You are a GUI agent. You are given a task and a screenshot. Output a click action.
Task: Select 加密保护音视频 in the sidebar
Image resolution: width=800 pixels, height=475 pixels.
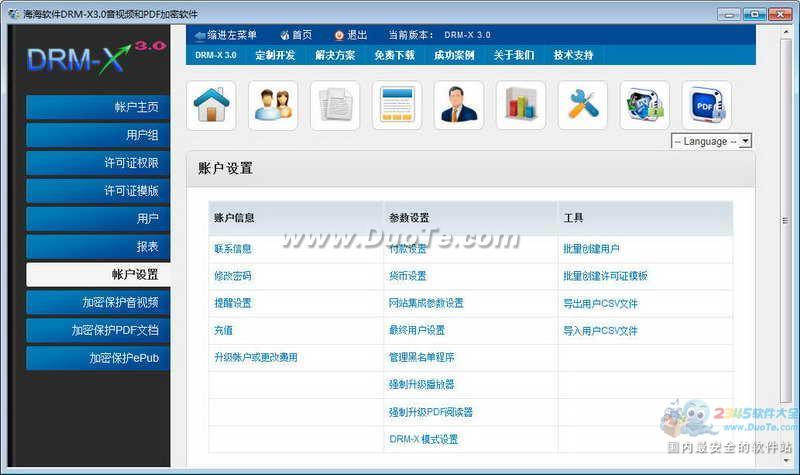[x=98, y=303]
